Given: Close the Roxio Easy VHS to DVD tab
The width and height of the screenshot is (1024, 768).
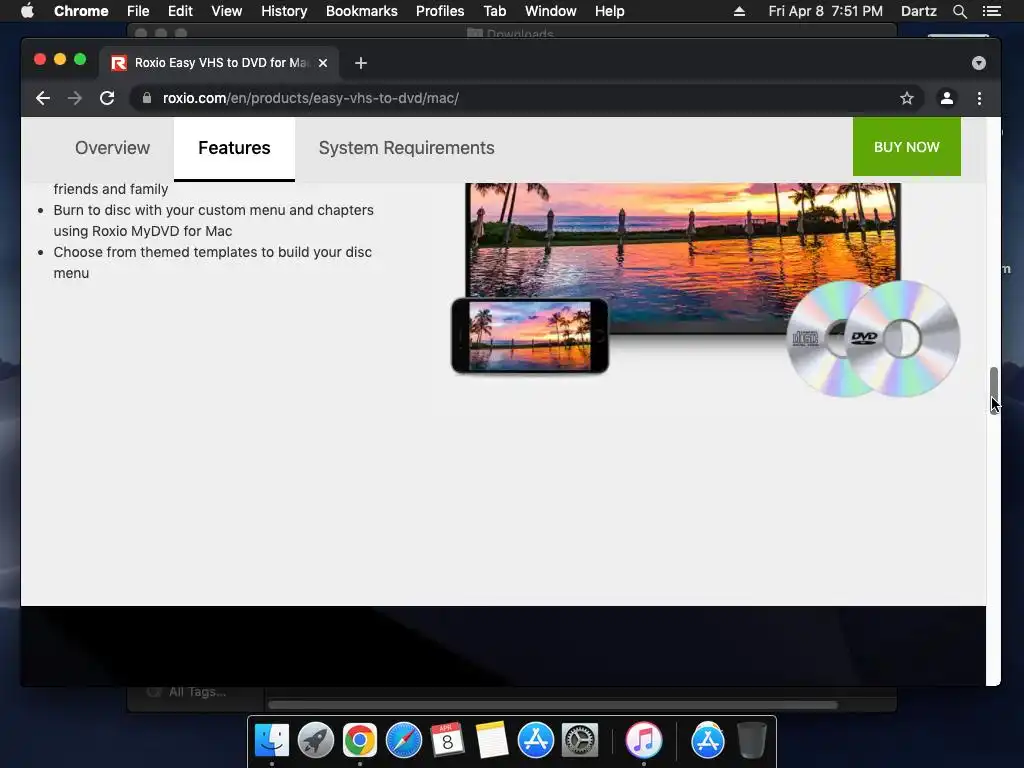Looking at the screenshot, I should coord(323,63).
